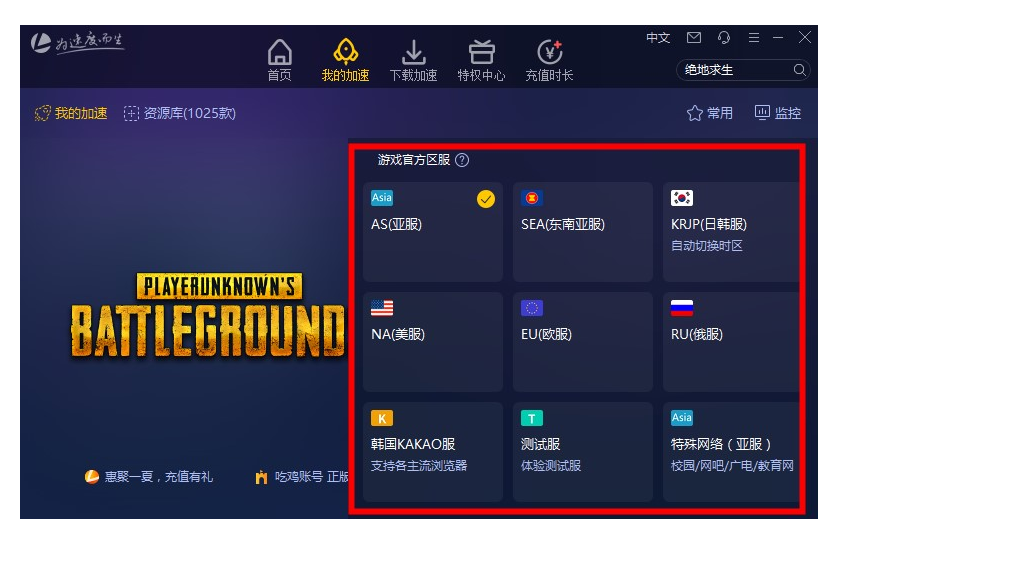This screenshot has width=1035, height=580.
Task: Open 下载加速 download boost icon
Action: click(413, 57)
